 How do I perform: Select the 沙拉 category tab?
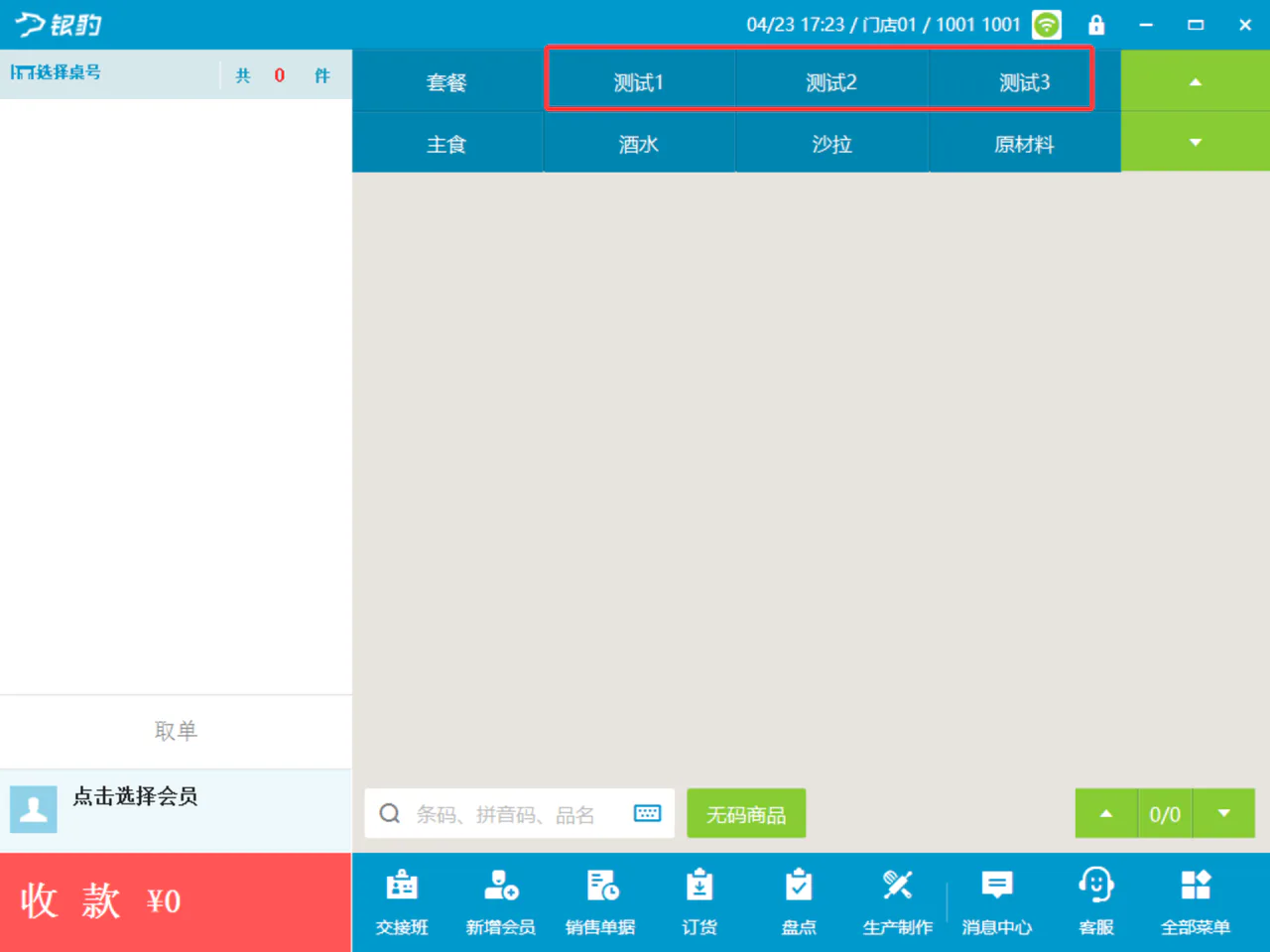point(831,144)
